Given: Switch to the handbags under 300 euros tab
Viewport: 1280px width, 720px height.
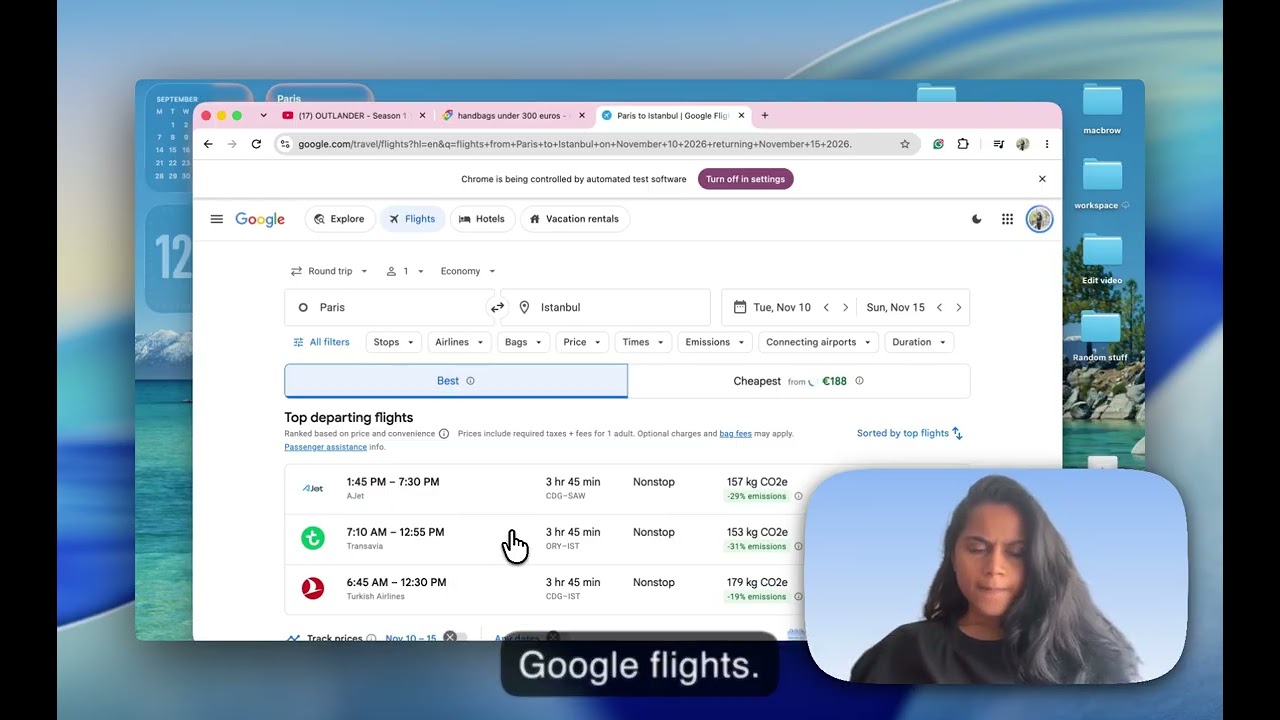Looking at the screenshot, I should [x=512, y=115].
